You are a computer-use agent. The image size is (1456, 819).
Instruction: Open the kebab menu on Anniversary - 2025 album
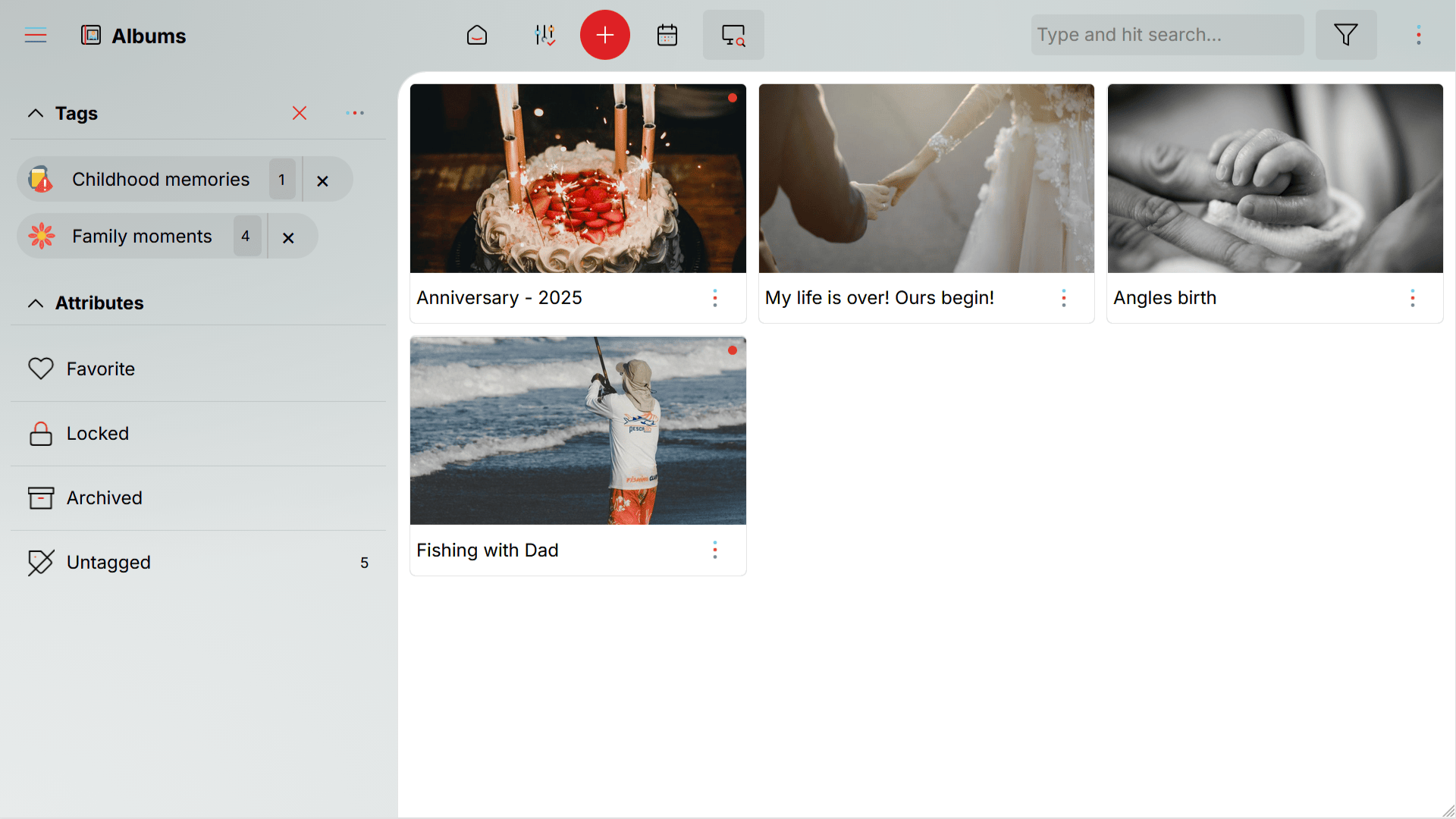(x=715, y=297)
